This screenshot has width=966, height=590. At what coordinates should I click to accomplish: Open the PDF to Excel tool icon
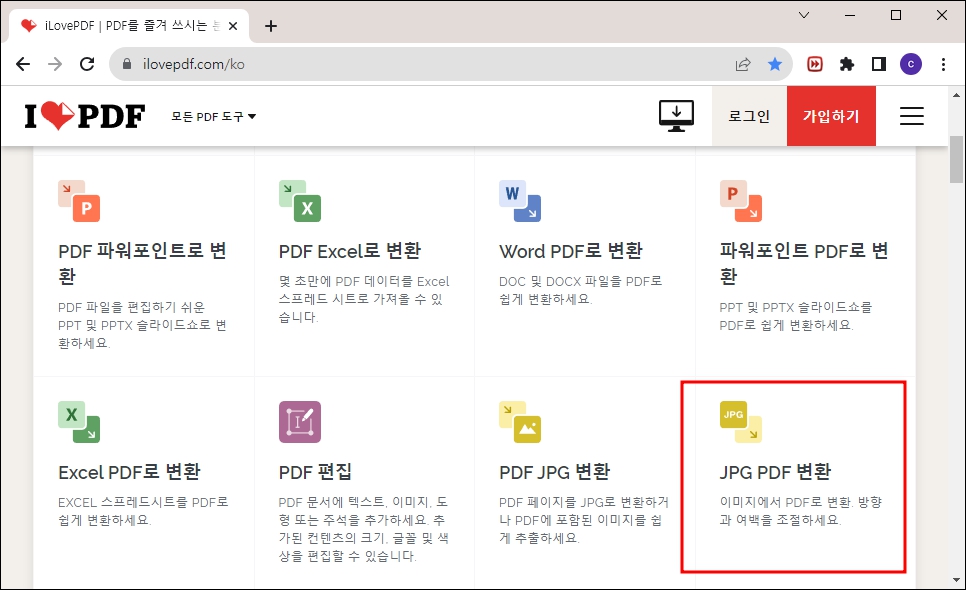pyautogui.click(x=300, y=201)
